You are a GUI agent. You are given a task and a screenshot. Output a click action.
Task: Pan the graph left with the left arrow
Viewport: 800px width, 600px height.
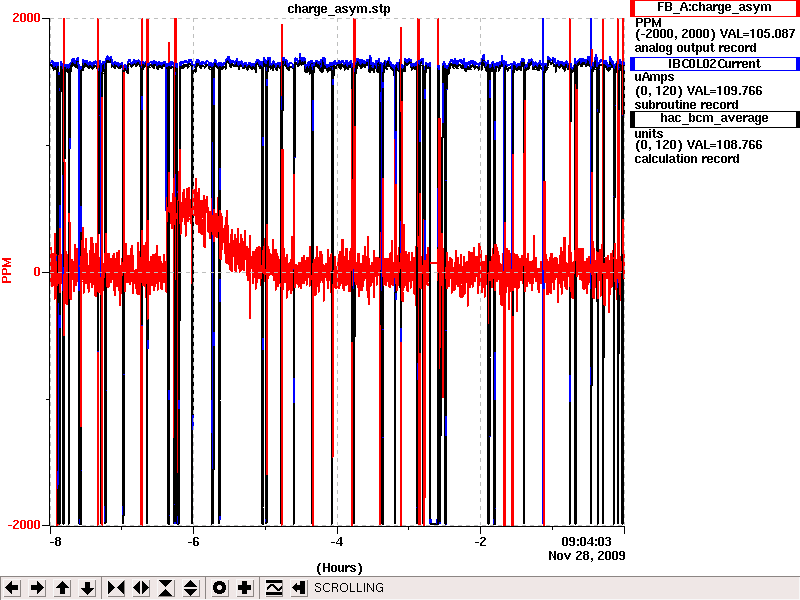coord(12,588)
